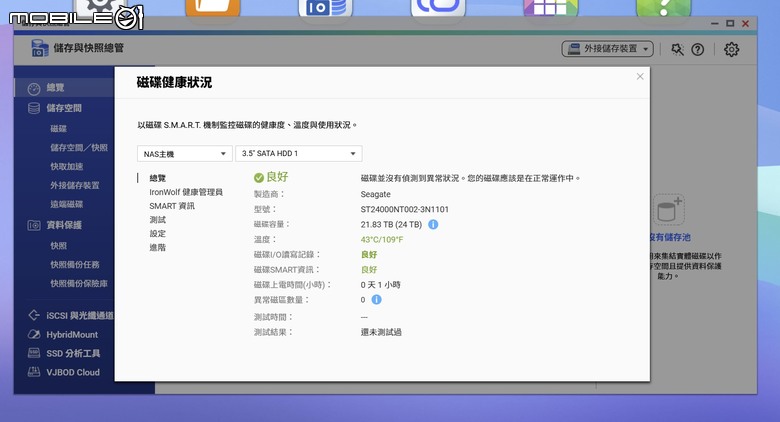This screenshot has height=422, width=780.
Task: Open the colorful grid App Center desktop icon
Action: click(x=551, y=8)
